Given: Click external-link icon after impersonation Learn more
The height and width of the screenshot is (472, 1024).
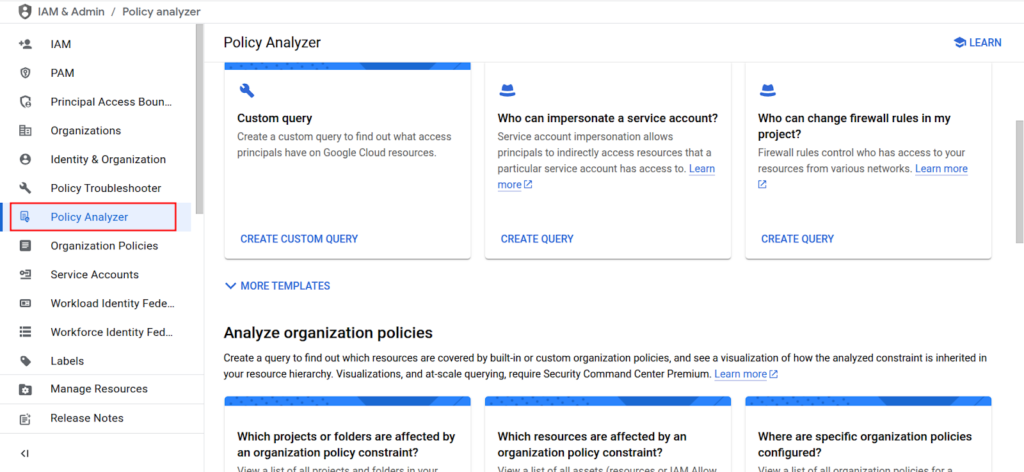Looking at the screenshot, I should (x=528, y=185).
